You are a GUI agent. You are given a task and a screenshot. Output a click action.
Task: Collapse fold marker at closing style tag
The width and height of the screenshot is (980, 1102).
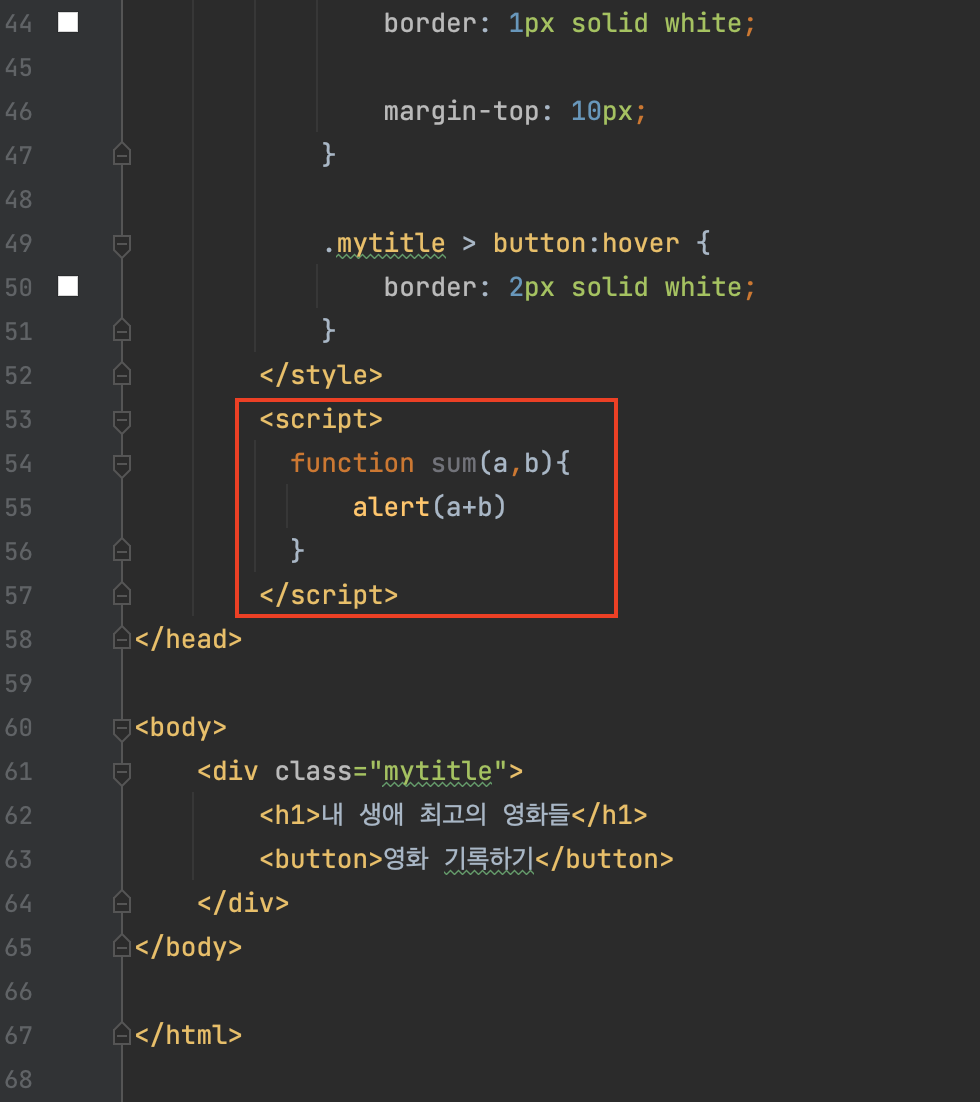[122, 375]
